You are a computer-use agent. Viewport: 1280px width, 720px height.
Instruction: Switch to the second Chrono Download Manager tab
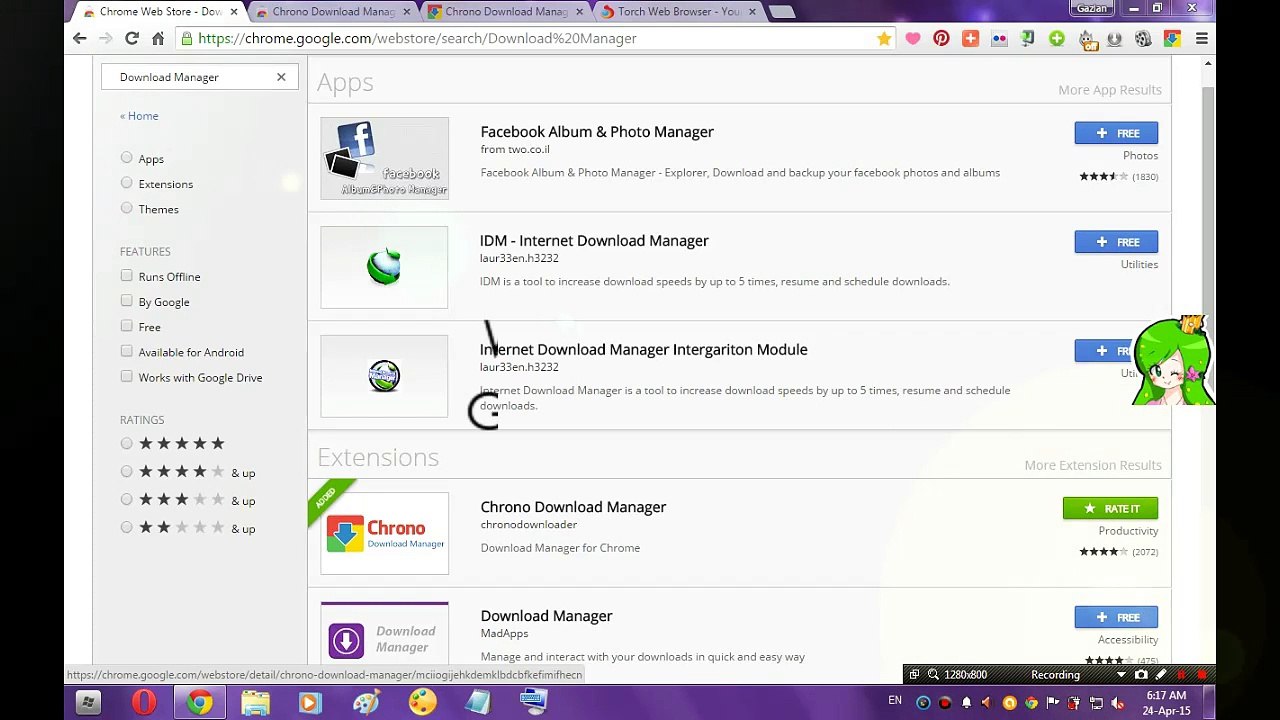(x=334, y=12)
